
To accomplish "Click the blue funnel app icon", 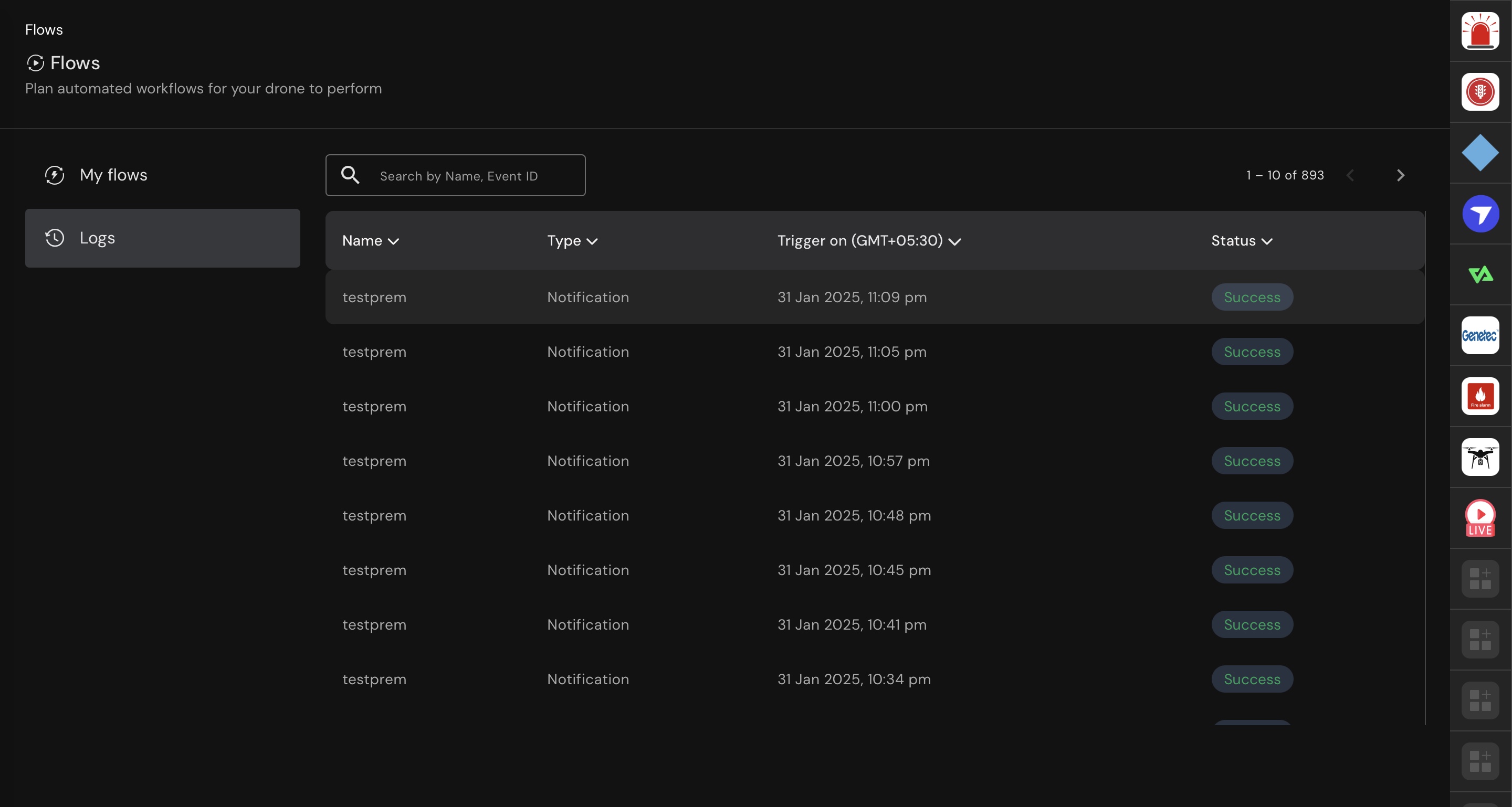I will click(x=1480, y=214).
